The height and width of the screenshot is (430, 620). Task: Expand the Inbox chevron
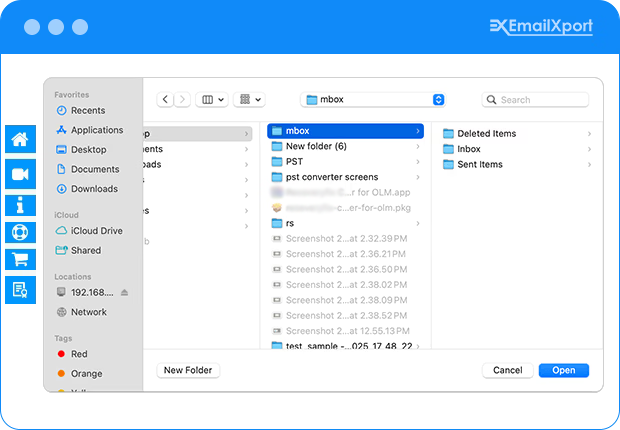(590, 149)
